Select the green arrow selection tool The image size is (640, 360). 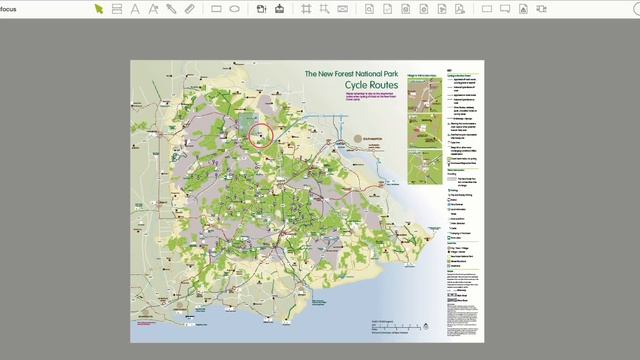pos(99,9)
